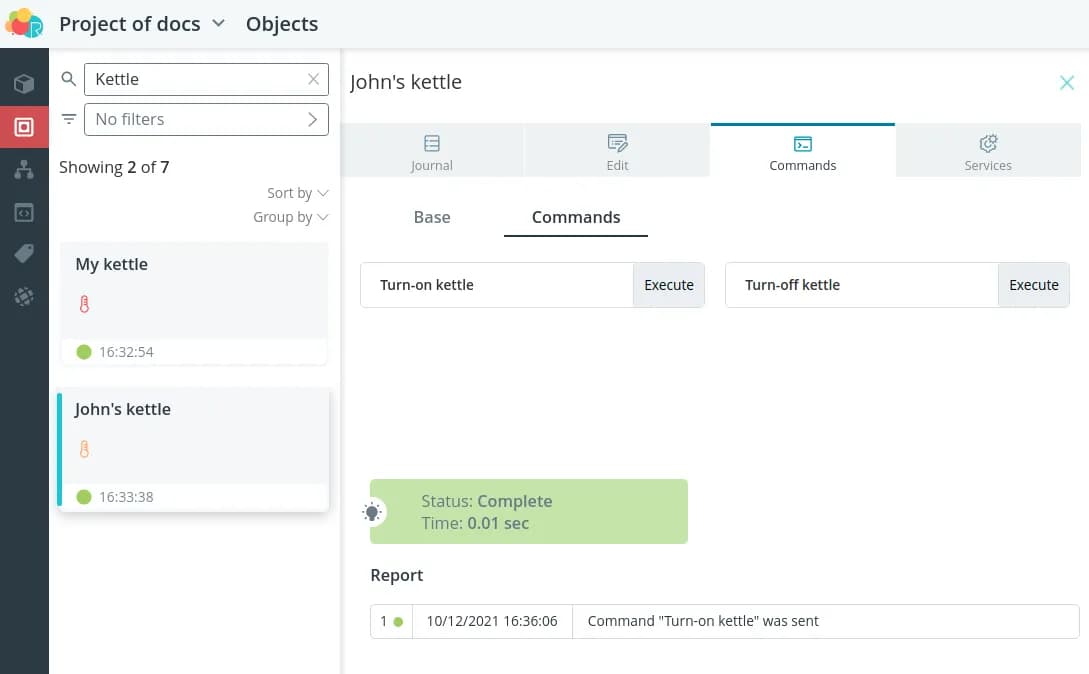1089x674 pixels.
Task: Execute the Turn-off kettle command
Action: tap(1033, 285)
